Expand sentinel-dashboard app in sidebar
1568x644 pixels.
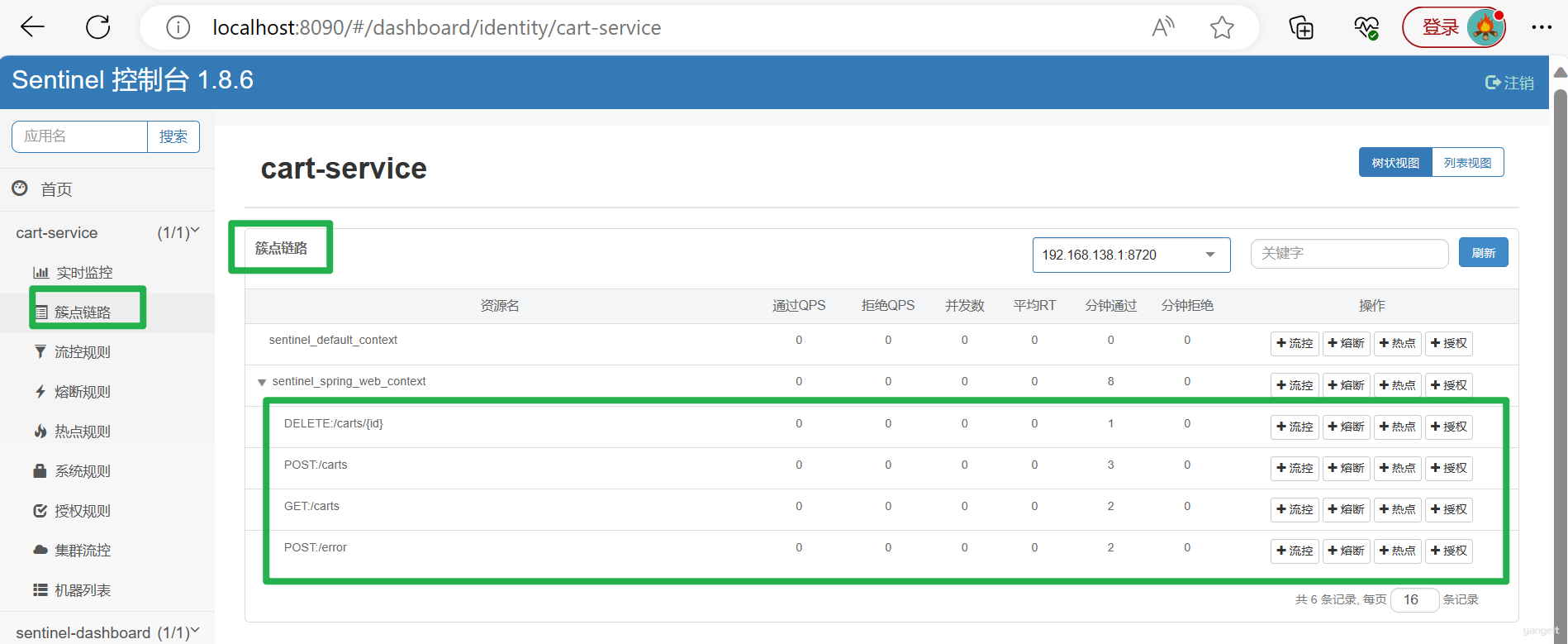pos(107,632)
